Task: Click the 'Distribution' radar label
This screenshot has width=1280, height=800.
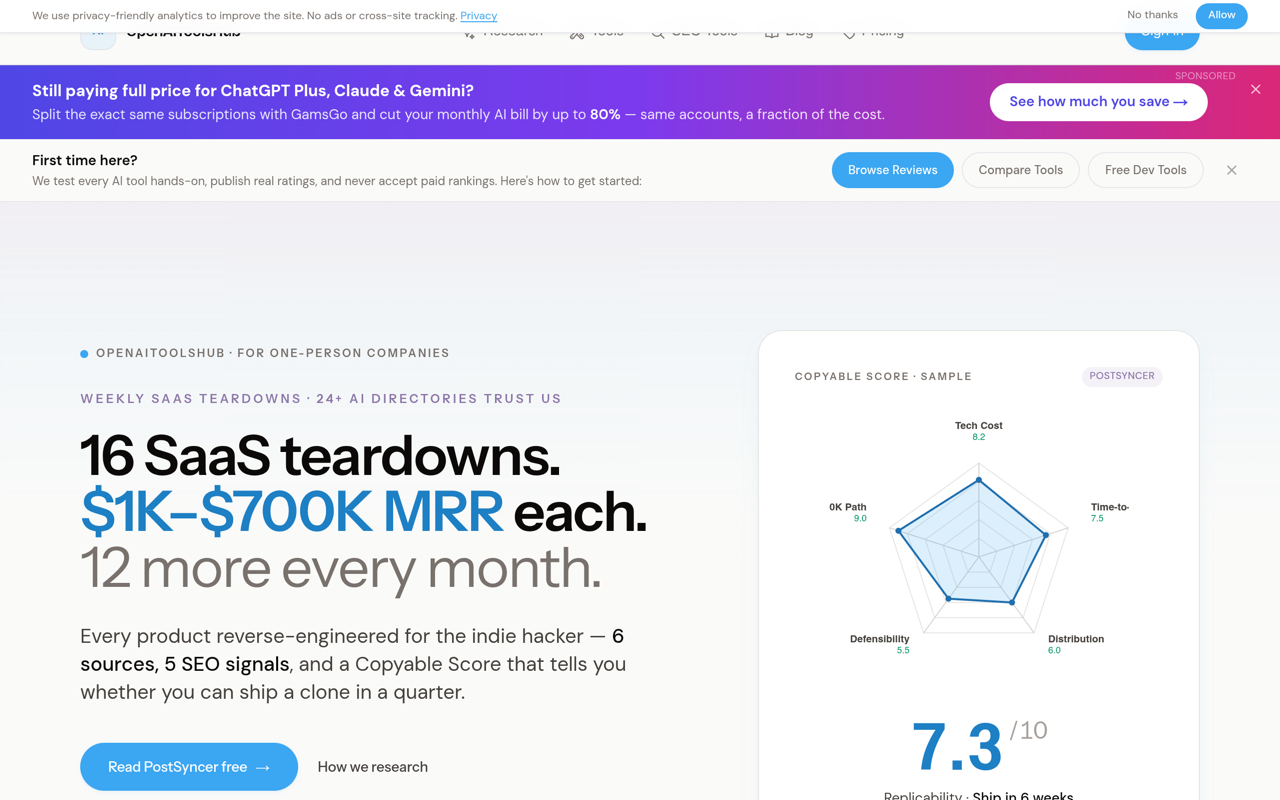Action: pos(1076,639)
